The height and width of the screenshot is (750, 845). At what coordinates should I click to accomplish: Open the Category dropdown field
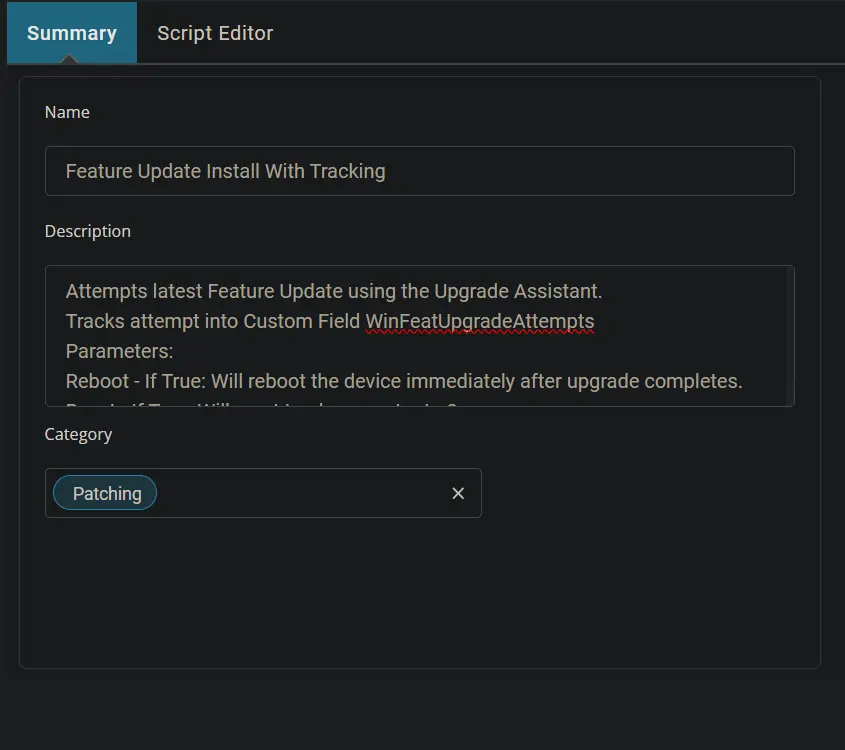pos(263,493)
